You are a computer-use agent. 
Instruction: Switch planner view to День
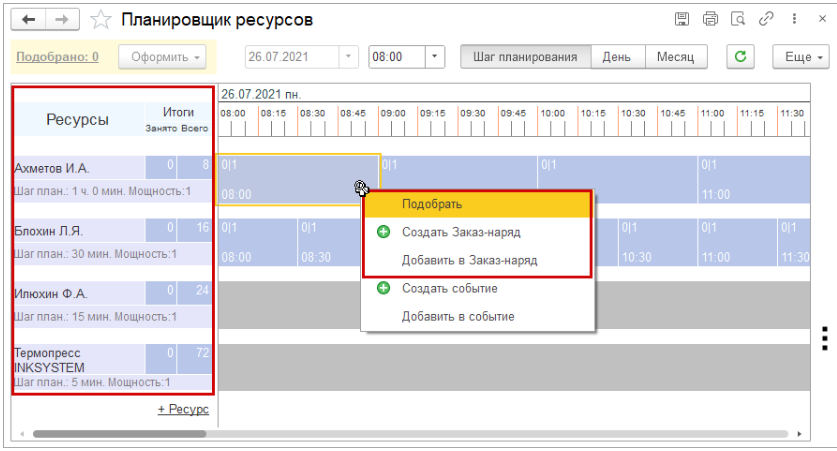tap(616, 57)
